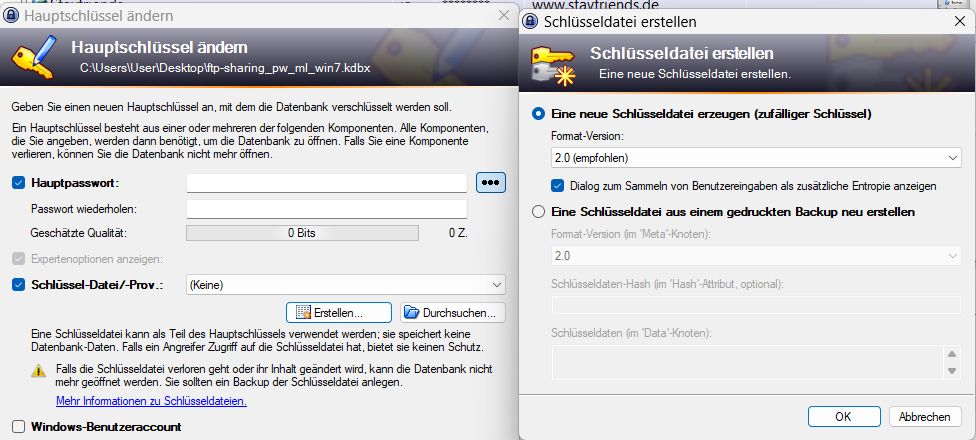
Task: Click the lock icon in Hauptschlüssel ändern title bar
Action: coord(12,16)
